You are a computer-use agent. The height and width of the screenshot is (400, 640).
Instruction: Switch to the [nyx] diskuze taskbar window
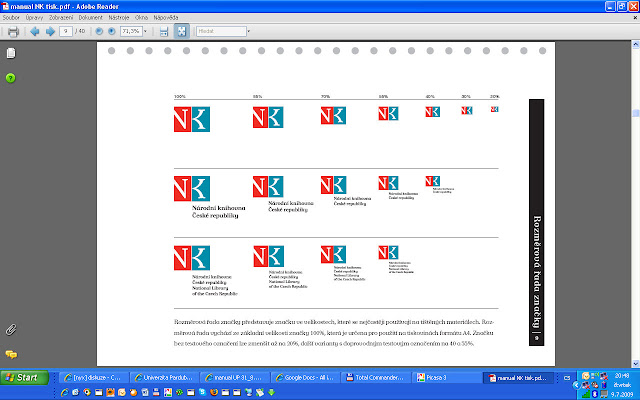click(x=94, y=378)
